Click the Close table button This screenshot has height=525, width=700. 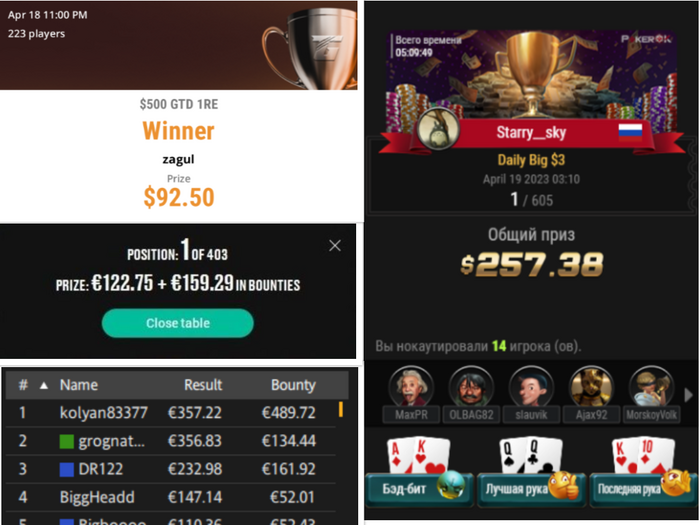pyautogui.click(x=178, y=323)
